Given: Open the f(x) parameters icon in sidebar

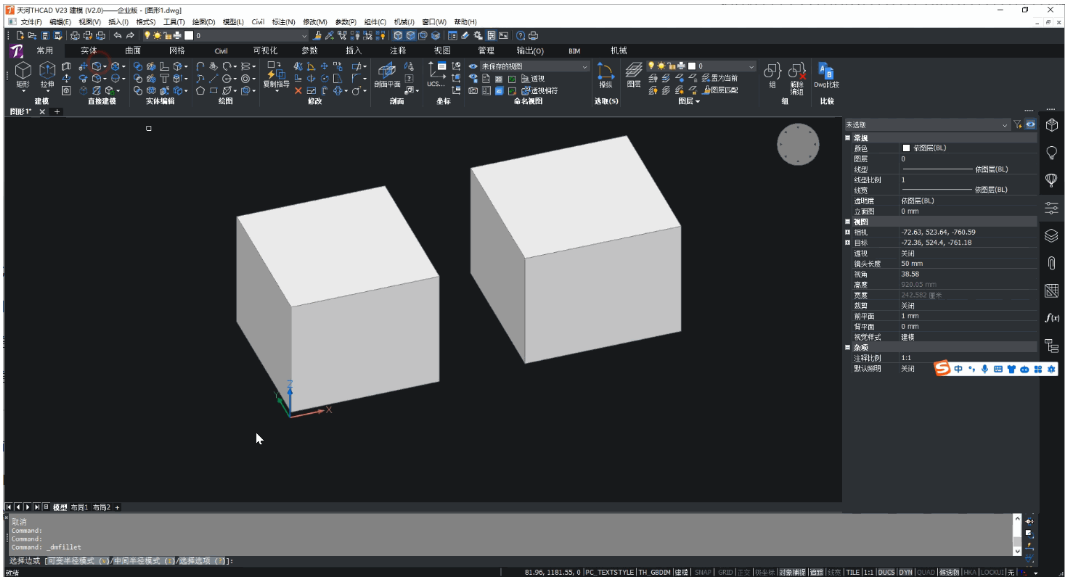Looking at the screenshot, I should (1052, 318).
